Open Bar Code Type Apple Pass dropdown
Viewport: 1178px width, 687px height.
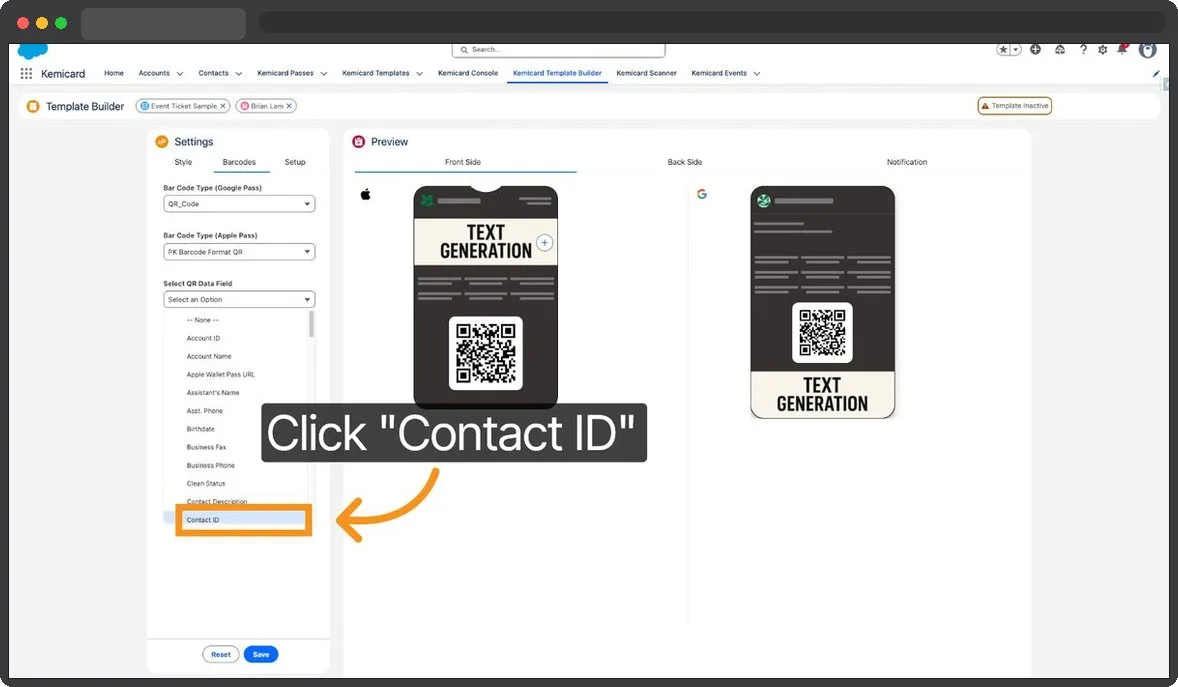[239, 252]
